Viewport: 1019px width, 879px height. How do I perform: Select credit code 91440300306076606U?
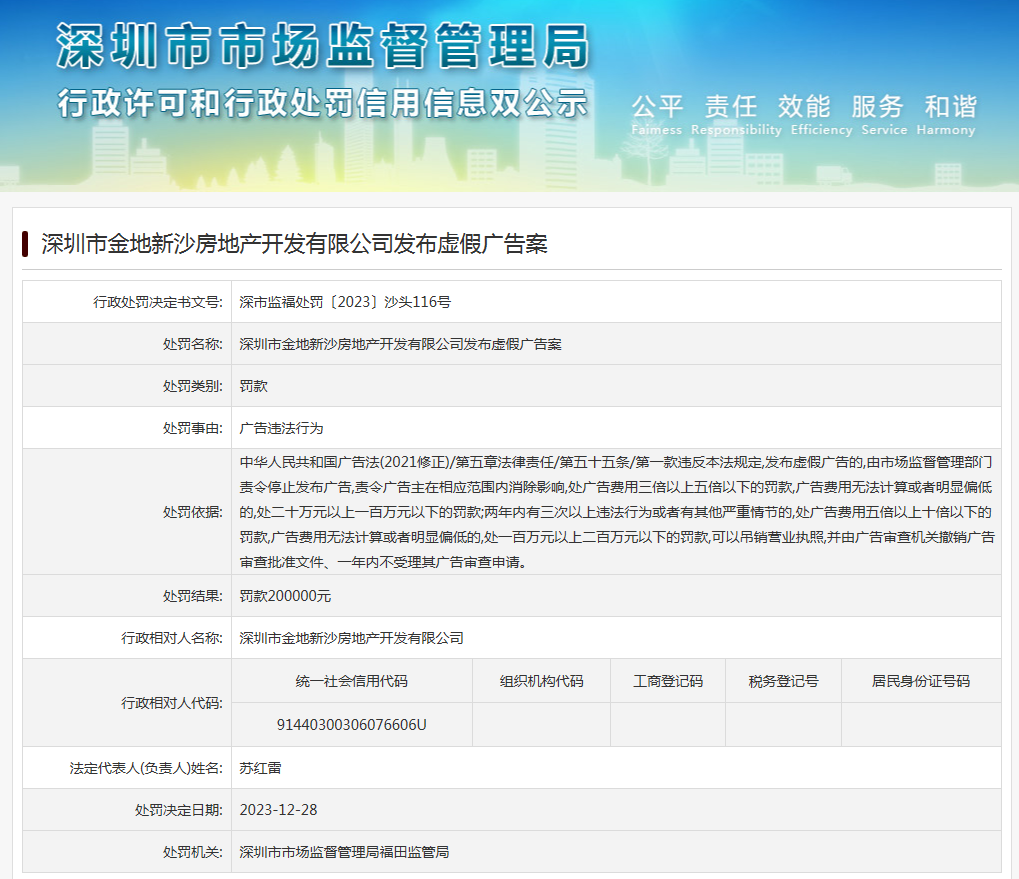tap(351, 724)
